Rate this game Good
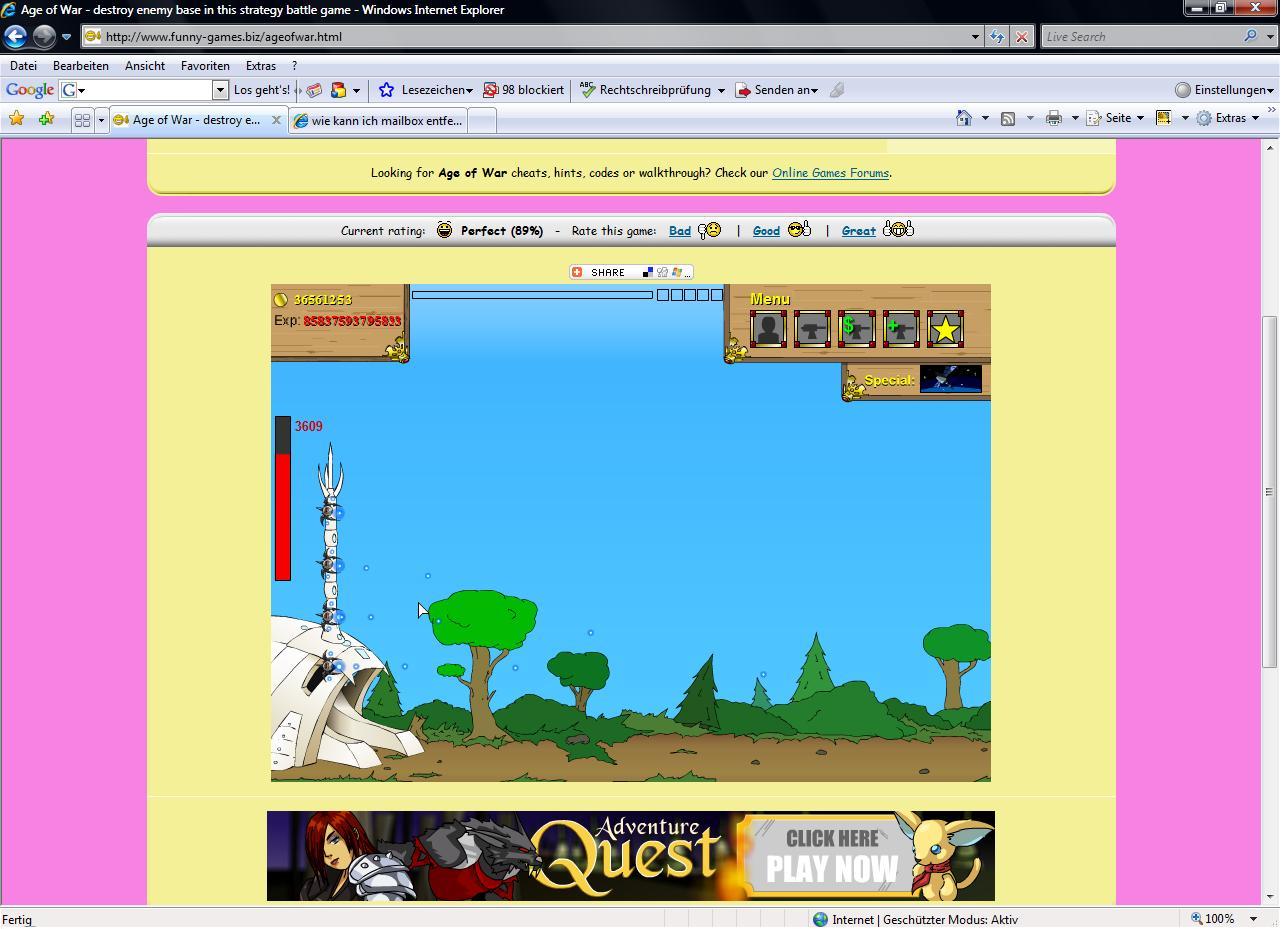Screen dimensions: 1283x929 (766, 231)
